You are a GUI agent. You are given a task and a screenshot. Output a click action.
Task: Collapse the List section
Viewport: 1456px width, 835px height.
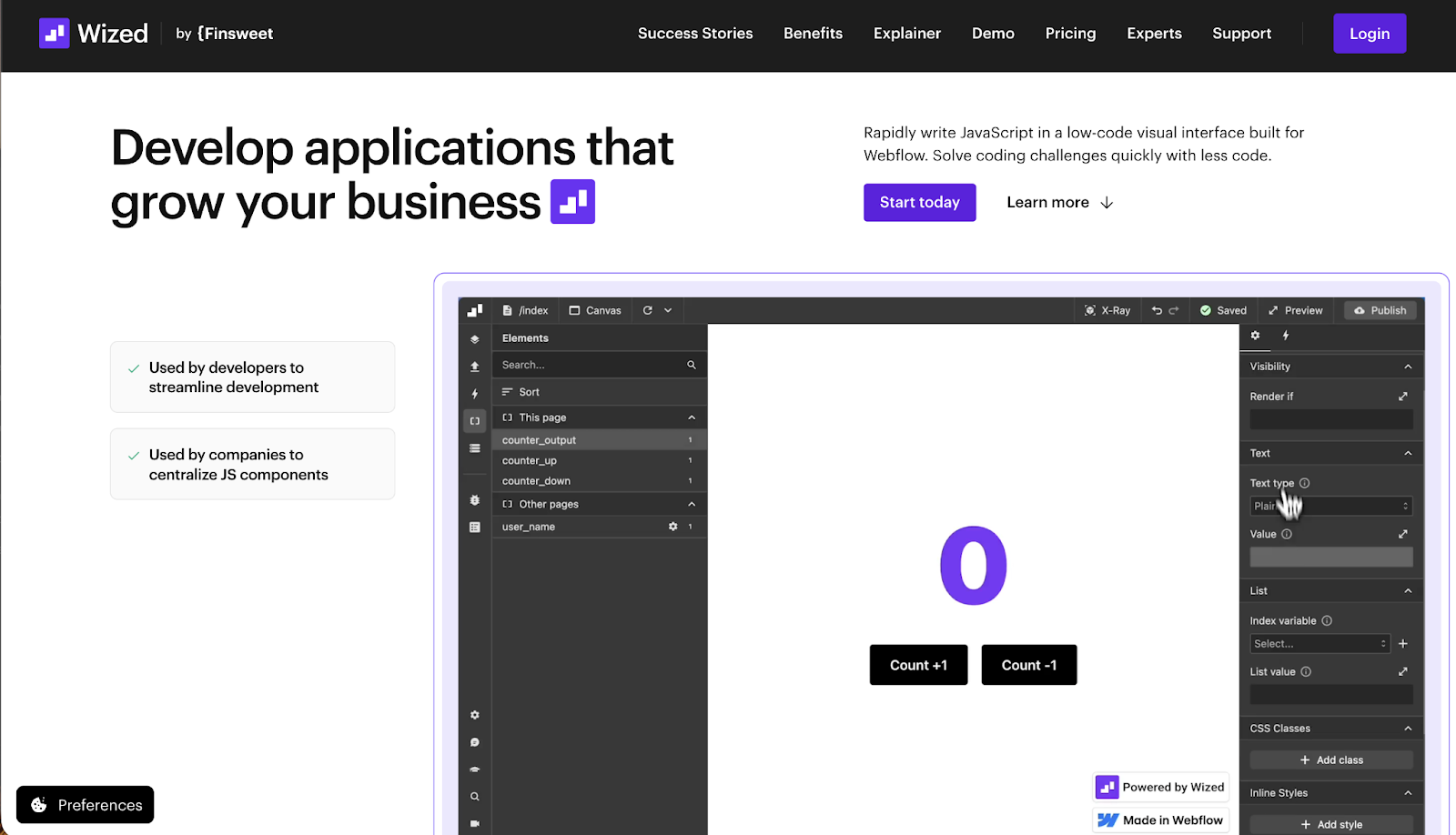click(x=1408, y=590)
